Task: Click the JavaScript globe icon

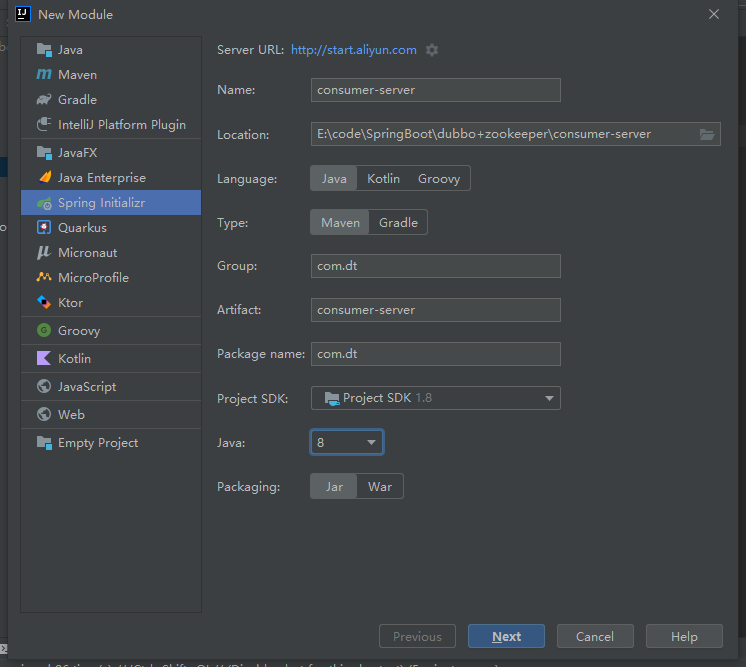Action: tap(44, 386)
